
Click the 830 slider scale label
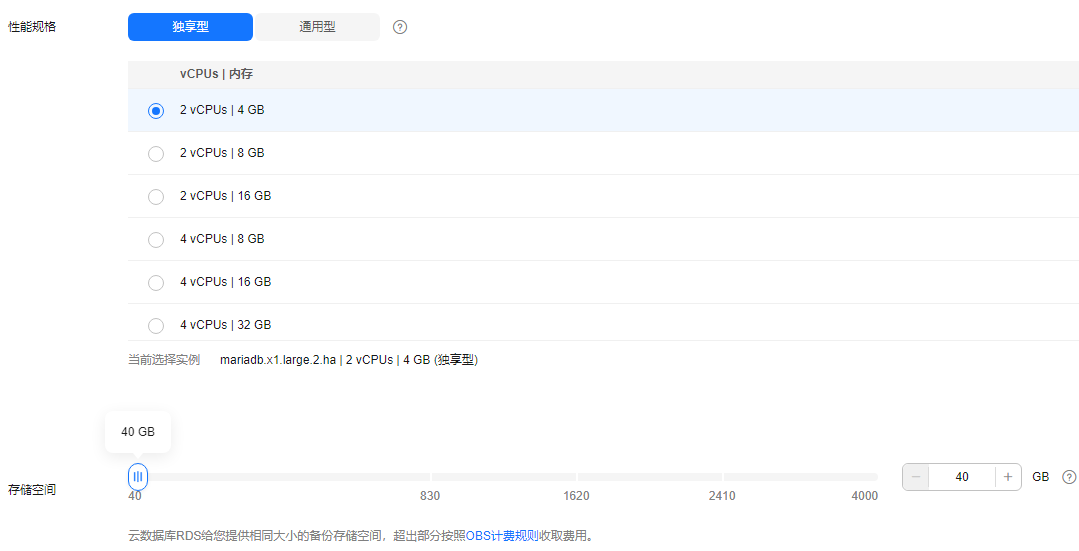pos(430,496)
